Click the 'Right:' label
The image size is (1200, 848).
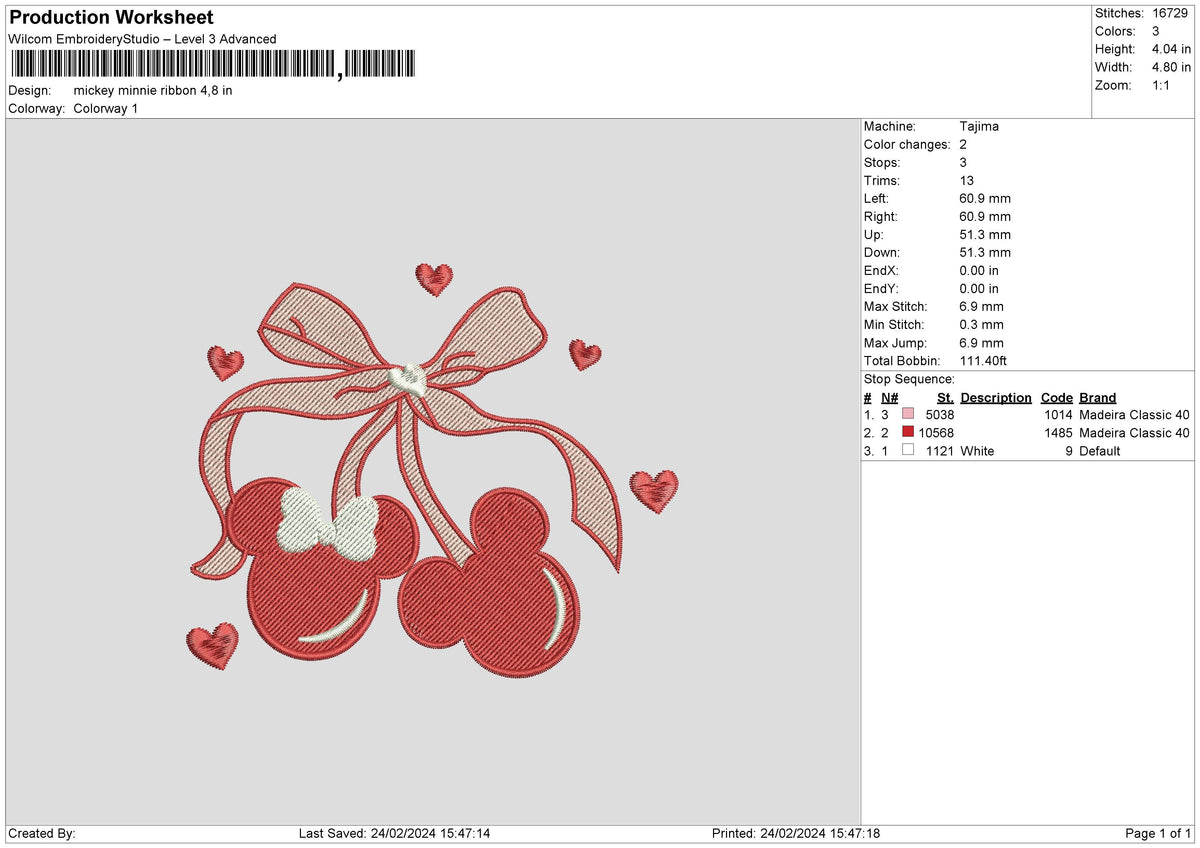tap(881, 216)
